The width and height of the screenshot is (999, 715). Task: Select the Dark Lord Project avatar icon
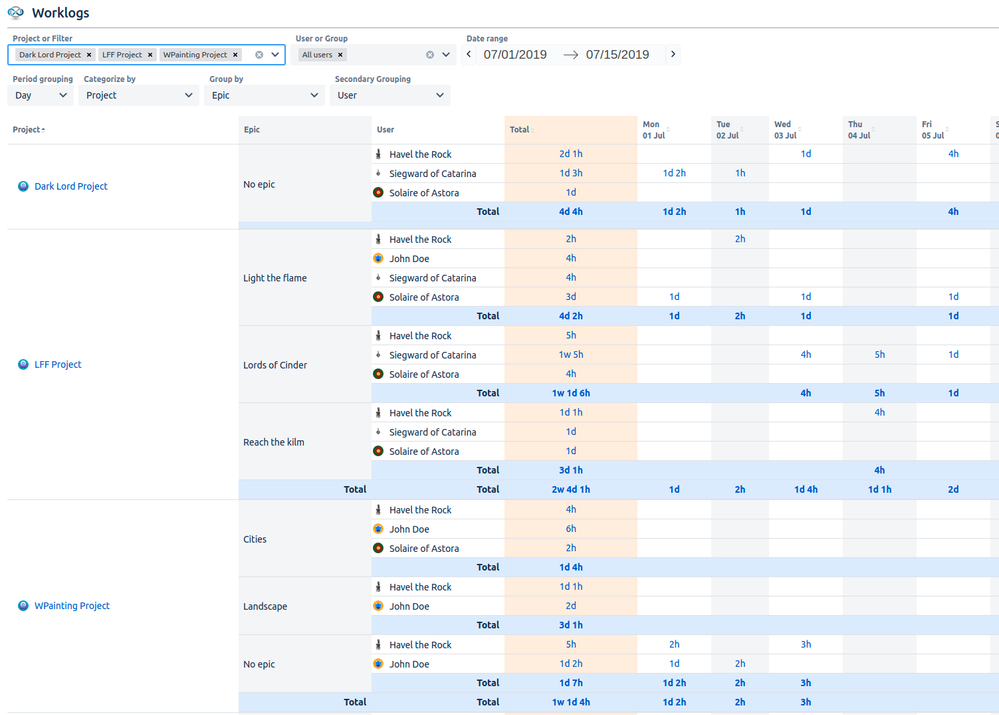(x=23, y=186)
